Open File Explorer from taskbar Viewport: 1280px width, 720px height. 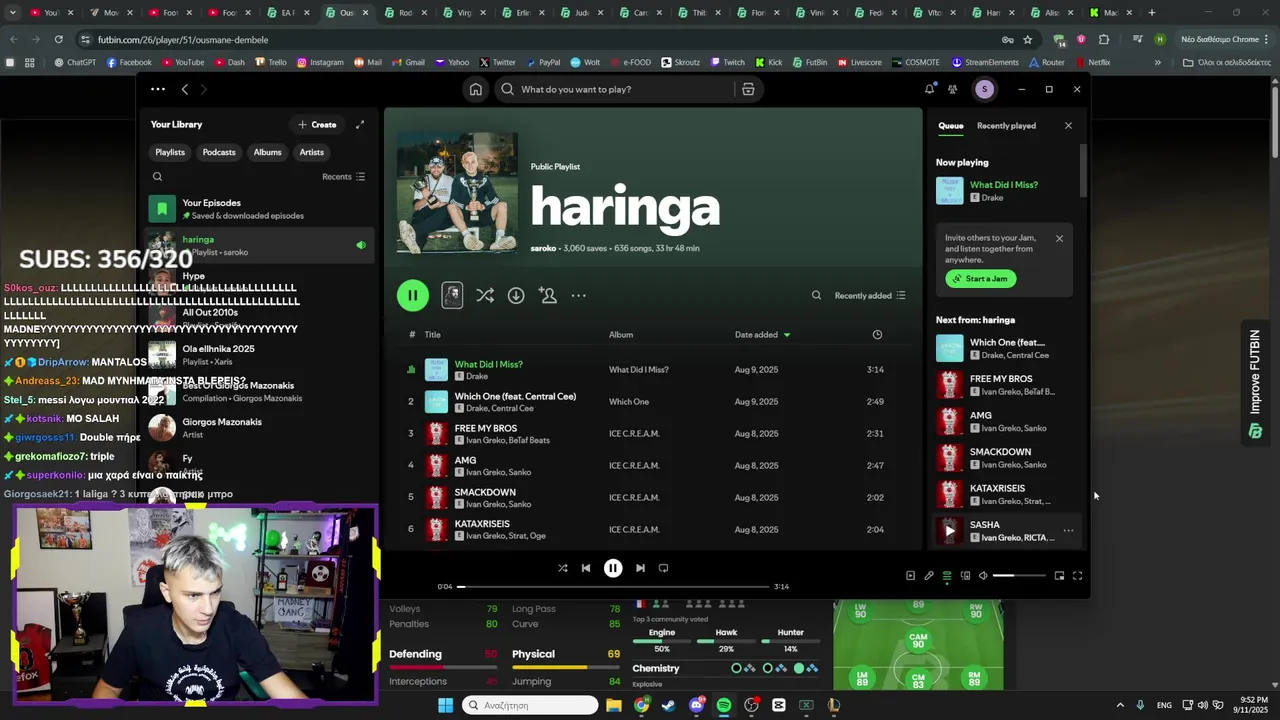click(614, 705)
